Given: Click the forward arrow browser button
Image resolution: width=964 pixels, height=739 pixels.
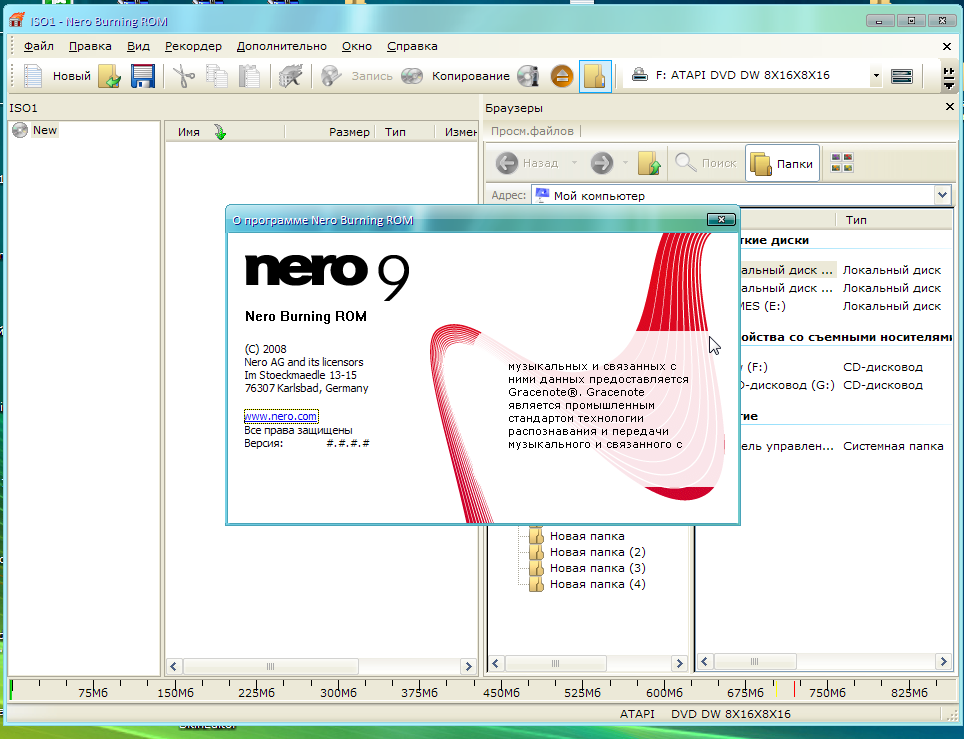Looking at the screenshot, I should [602, 163].
